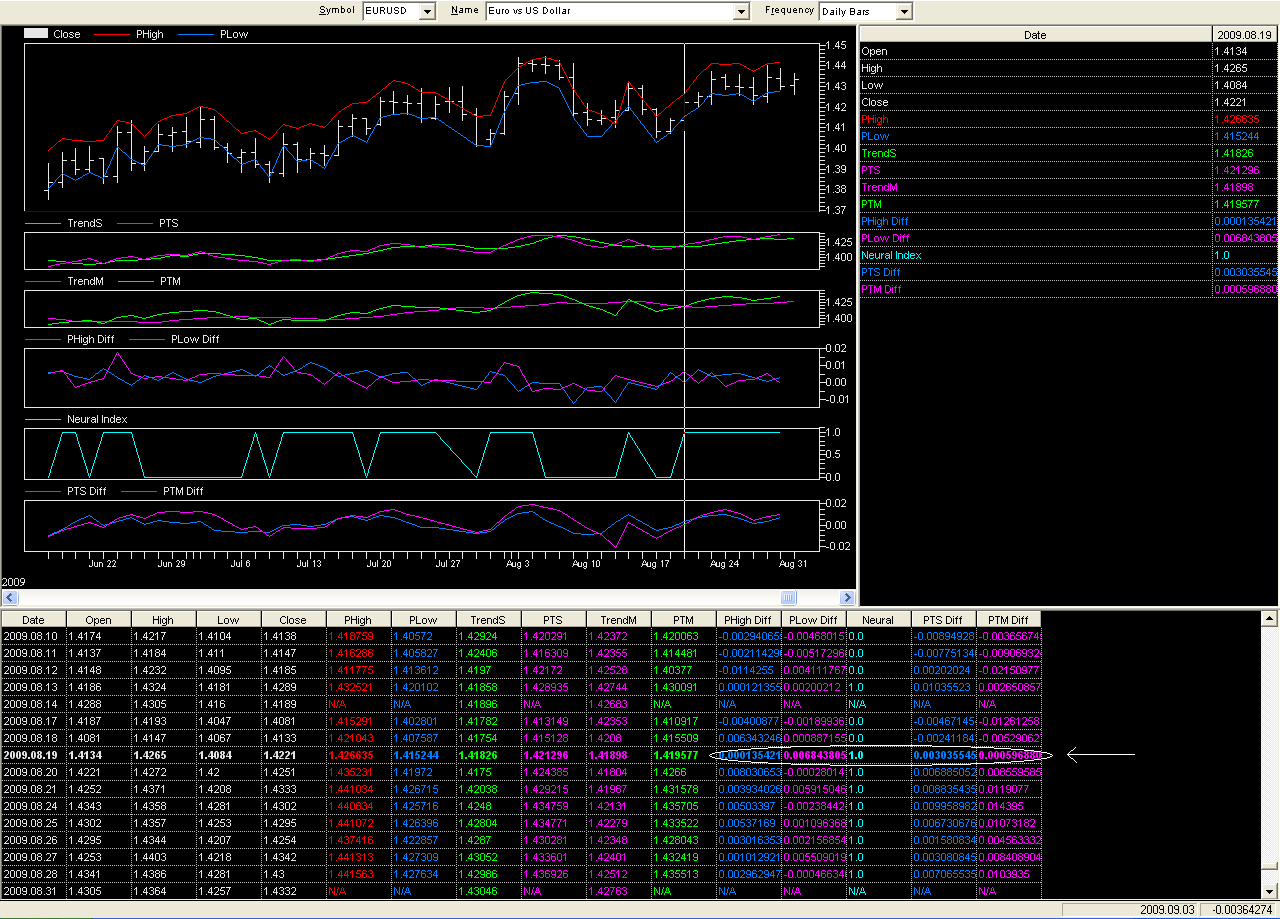Select the PLow column header
The image size is (1280, 919).
click(424, 620)
